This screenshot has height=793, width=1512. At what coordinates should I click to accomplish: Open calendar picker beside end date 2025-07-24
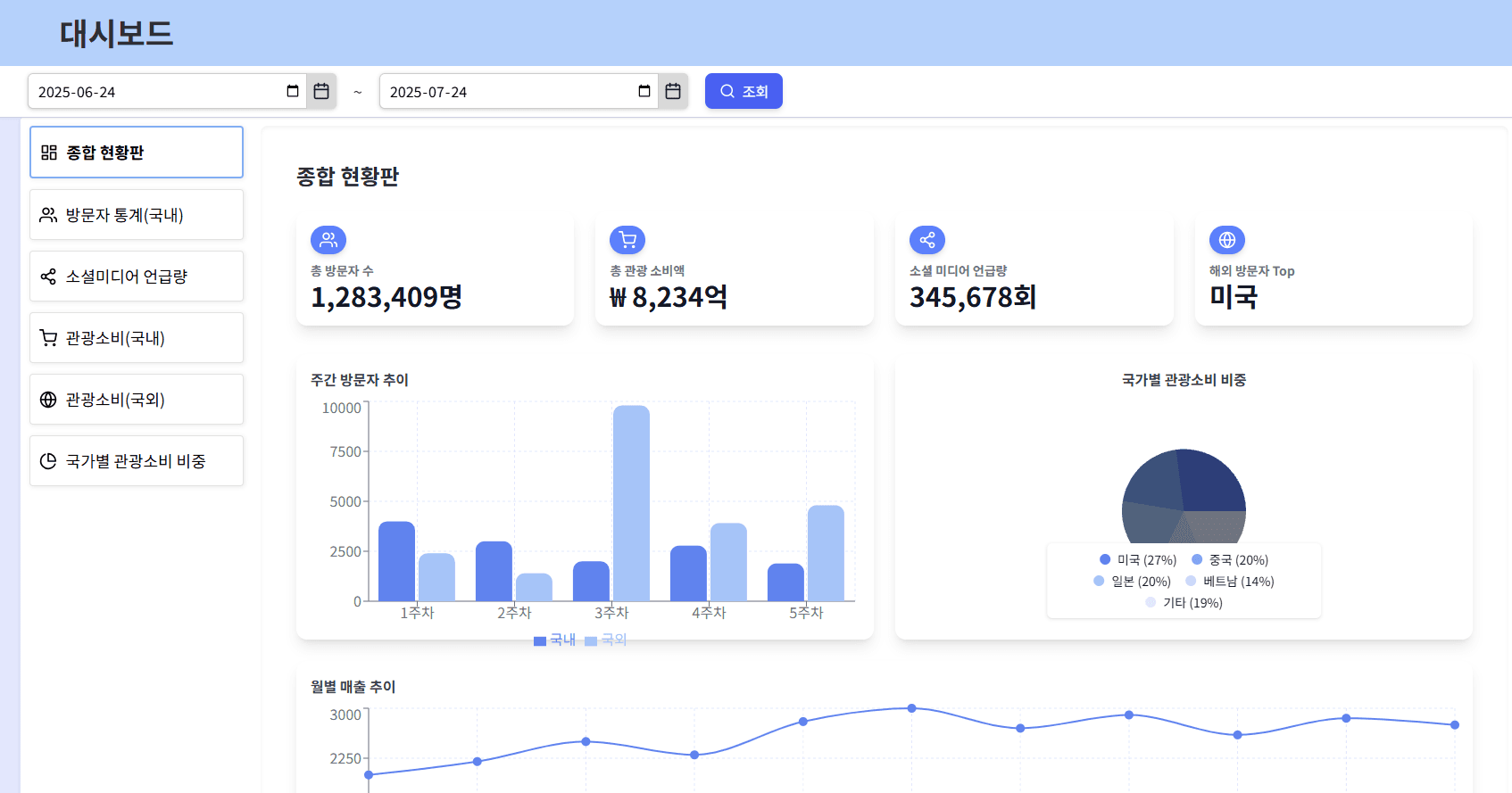tap(673, 91)
